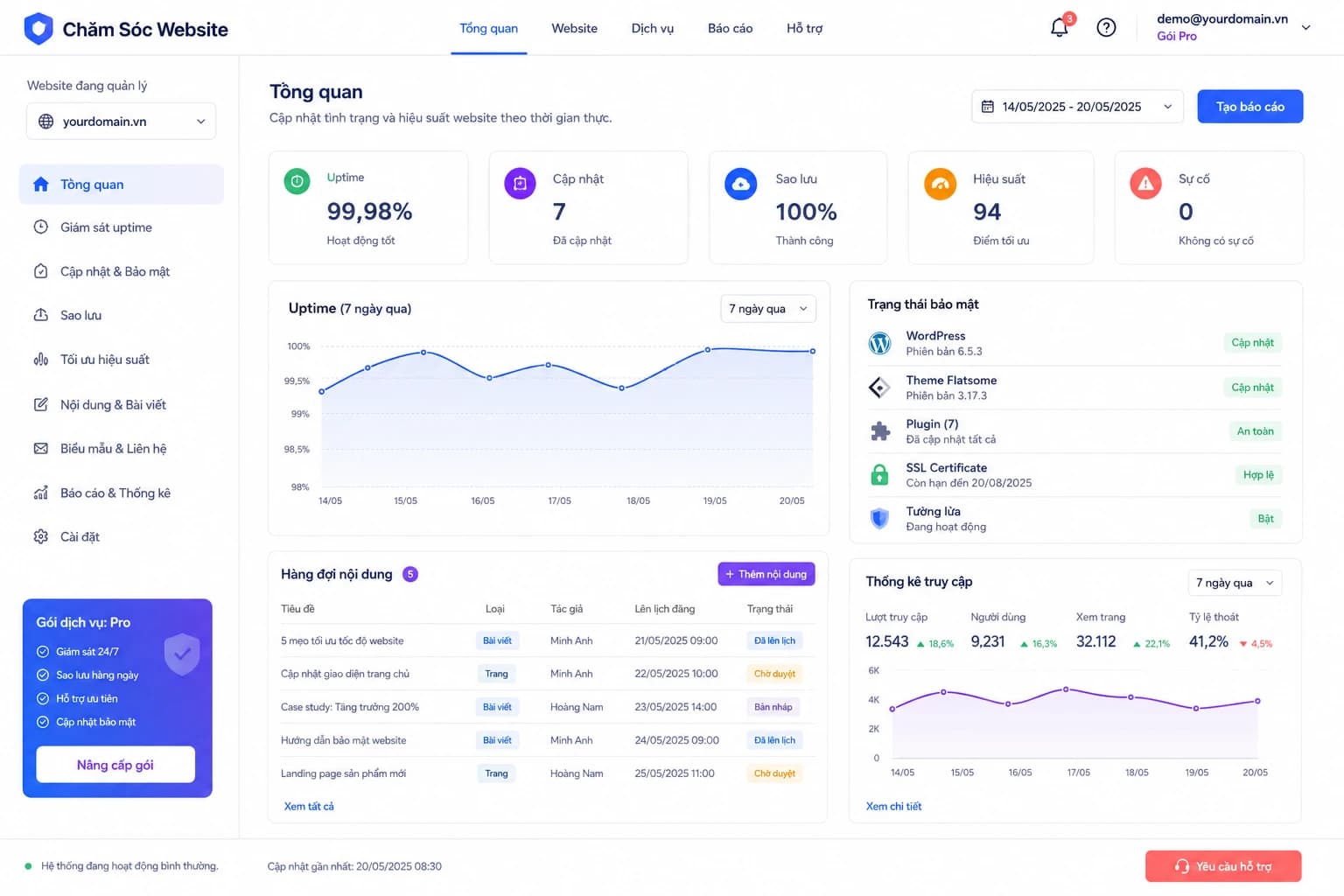Image resolution: width=1344 pixels, height=896 pixels.
Task: Open the 14/05/2025 - 20/05/2025 date range dropdown
Action: point(1077,107)
